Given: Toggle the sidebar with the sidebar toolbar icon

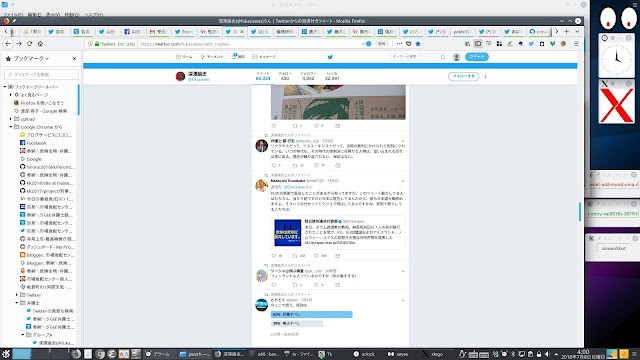Looking at the screenshot, I should pos(478,44).
